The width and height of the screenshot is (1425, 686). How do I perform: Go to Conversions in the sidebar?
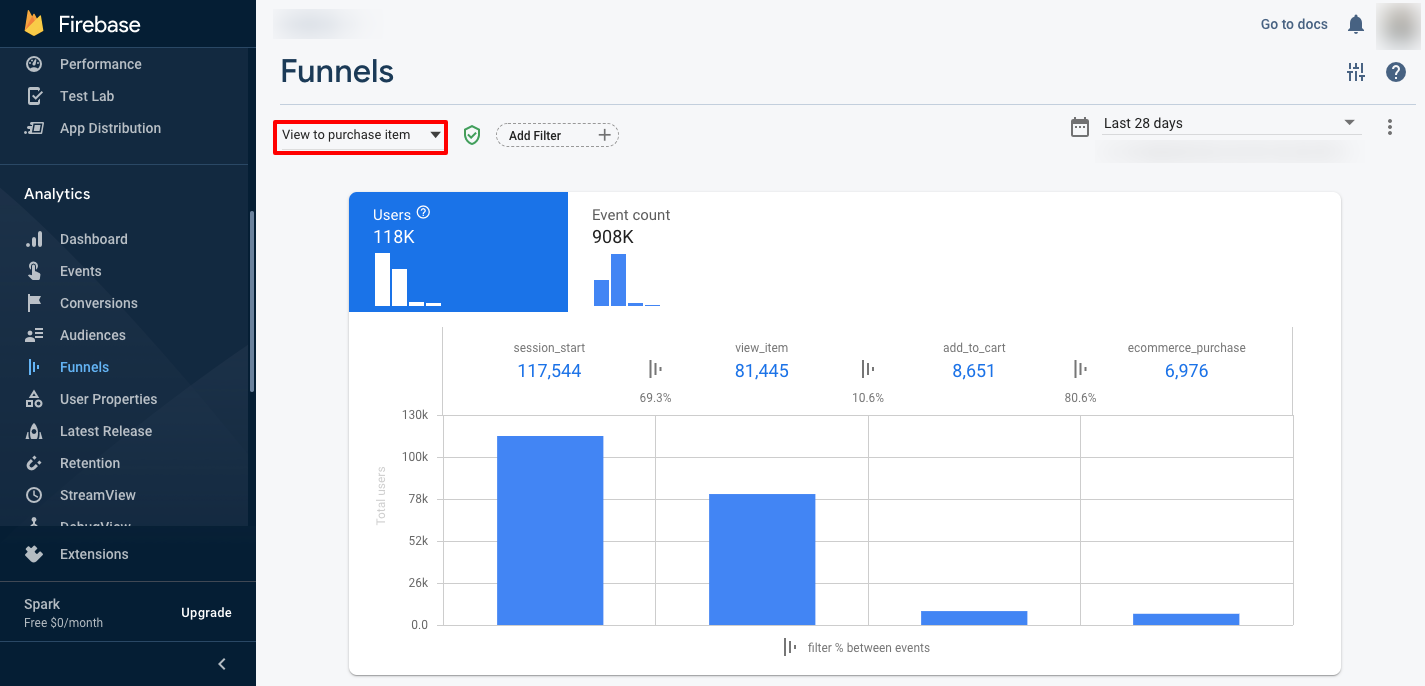pyautogui.click(x=98, y=303)
